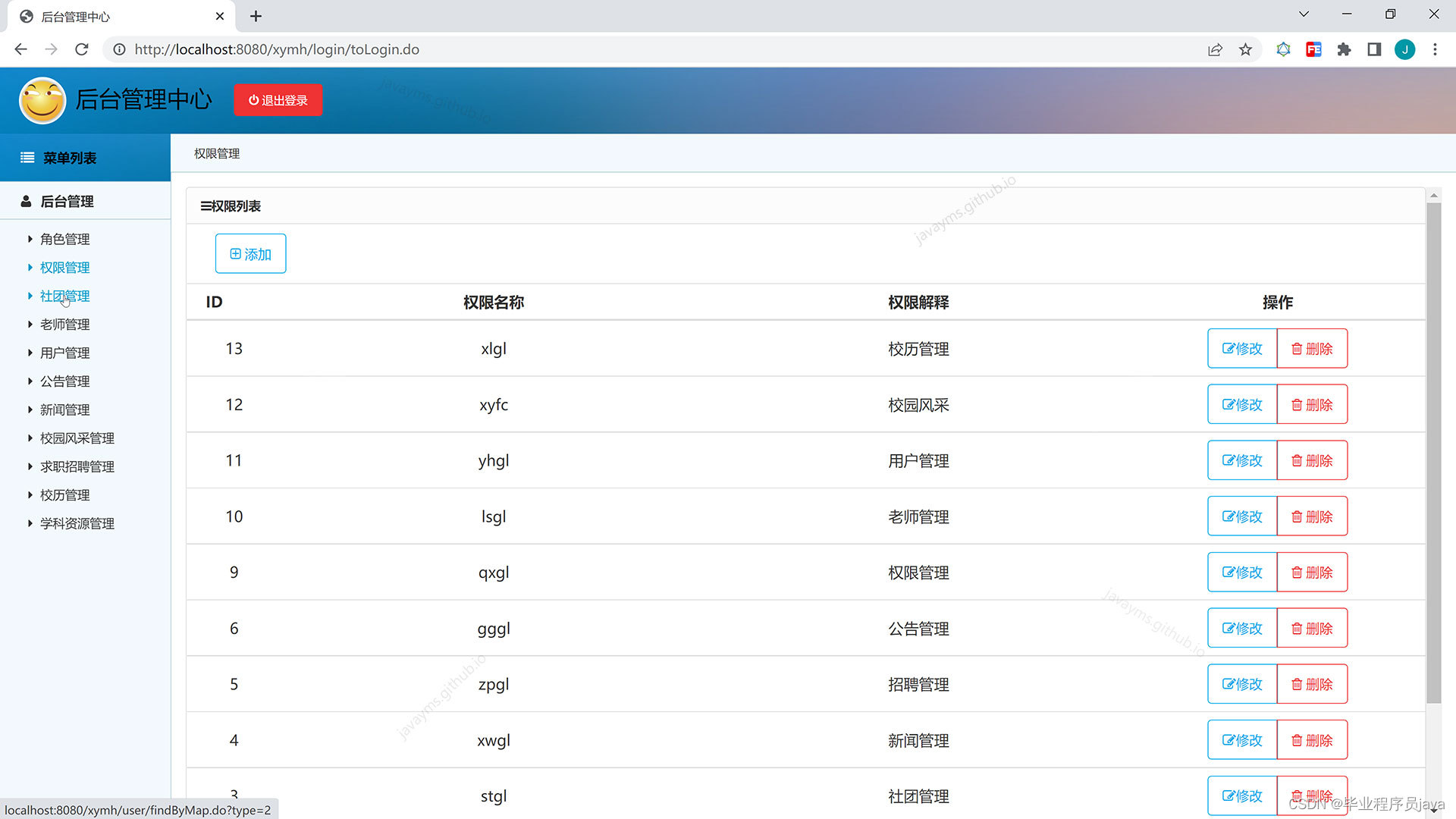Click the 添加 add permission button

pyautogui.click(x=250, y=254)
